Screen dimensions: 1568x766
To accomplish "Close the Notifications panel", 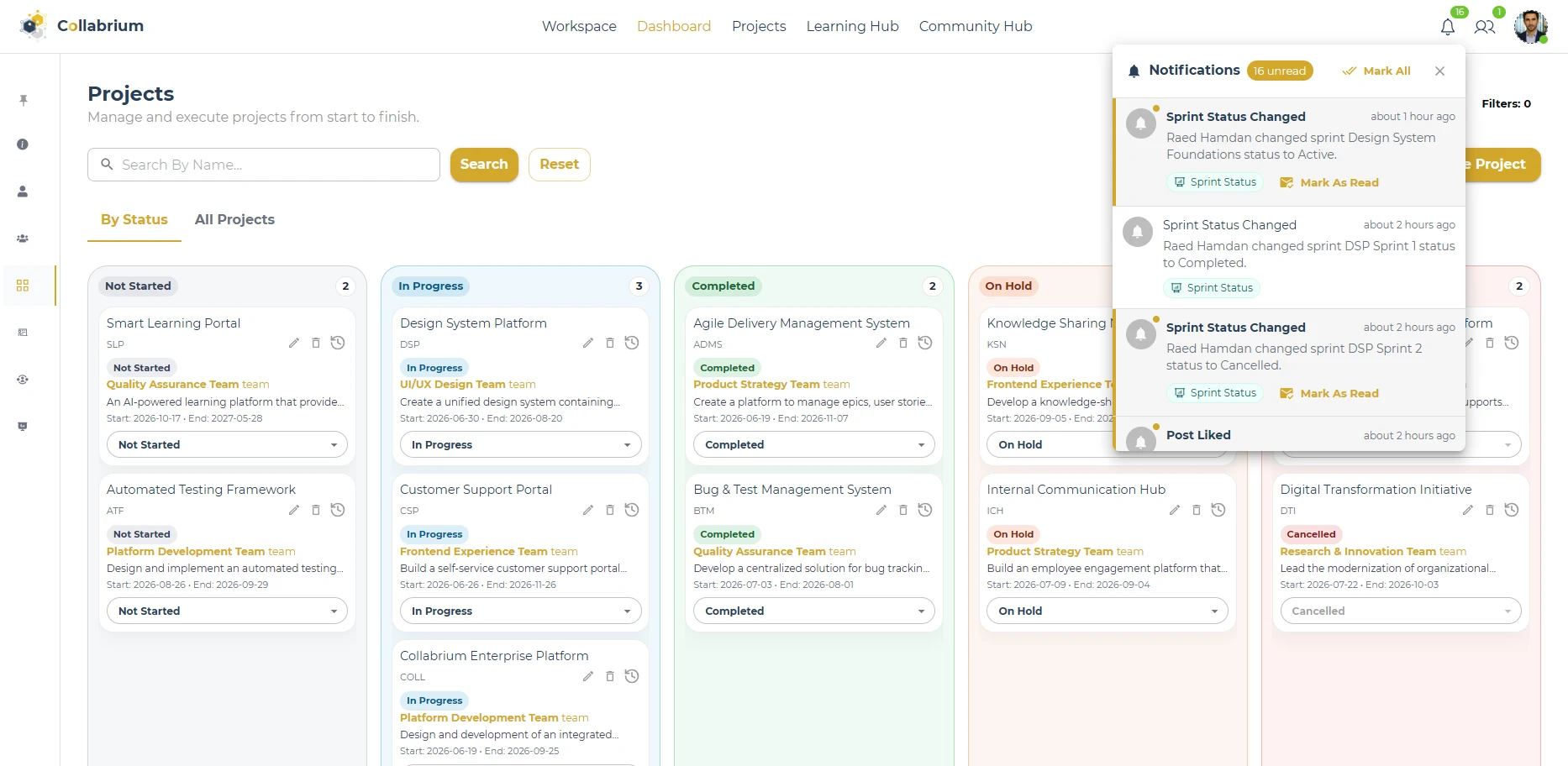I will [x=1440, y=71].
